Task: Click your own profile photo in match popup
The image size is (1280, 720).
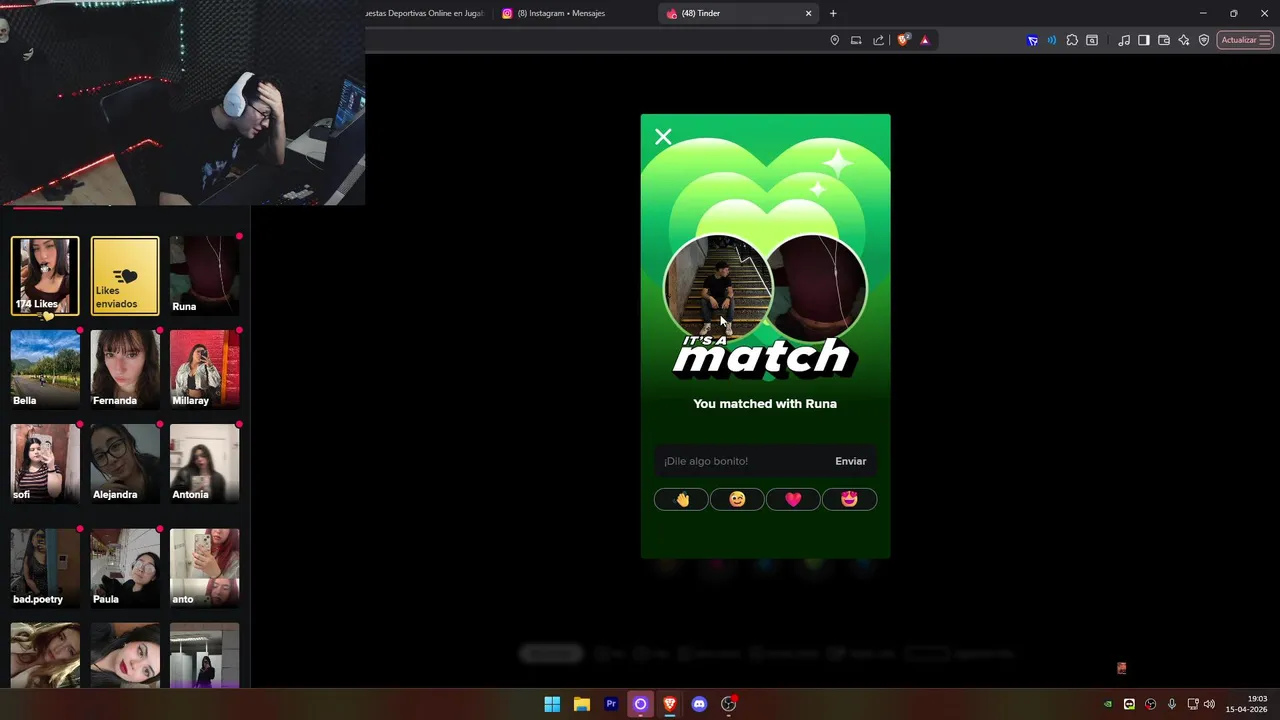Action: (718, 287)
